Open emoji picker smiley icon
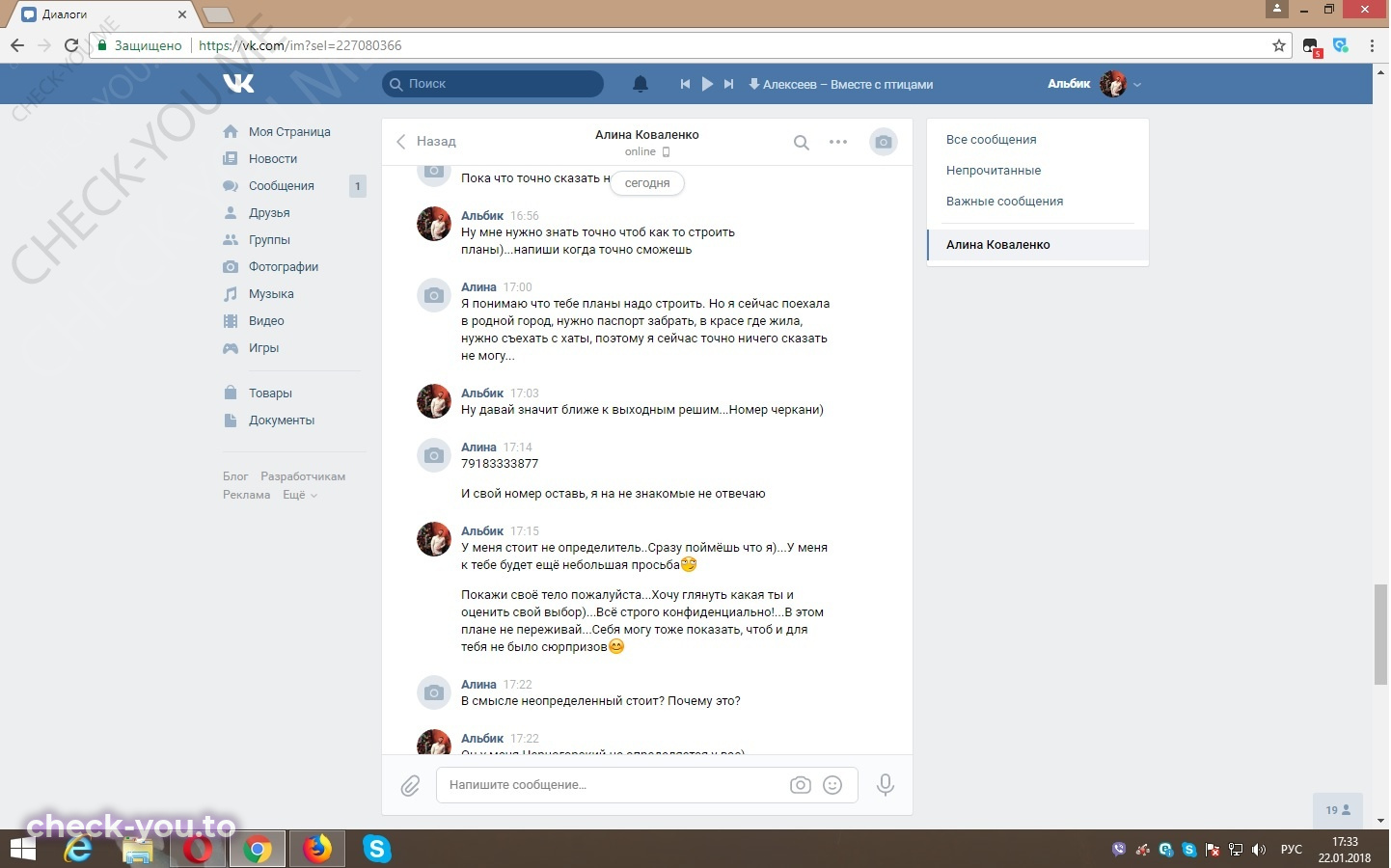 pos(832,785)
